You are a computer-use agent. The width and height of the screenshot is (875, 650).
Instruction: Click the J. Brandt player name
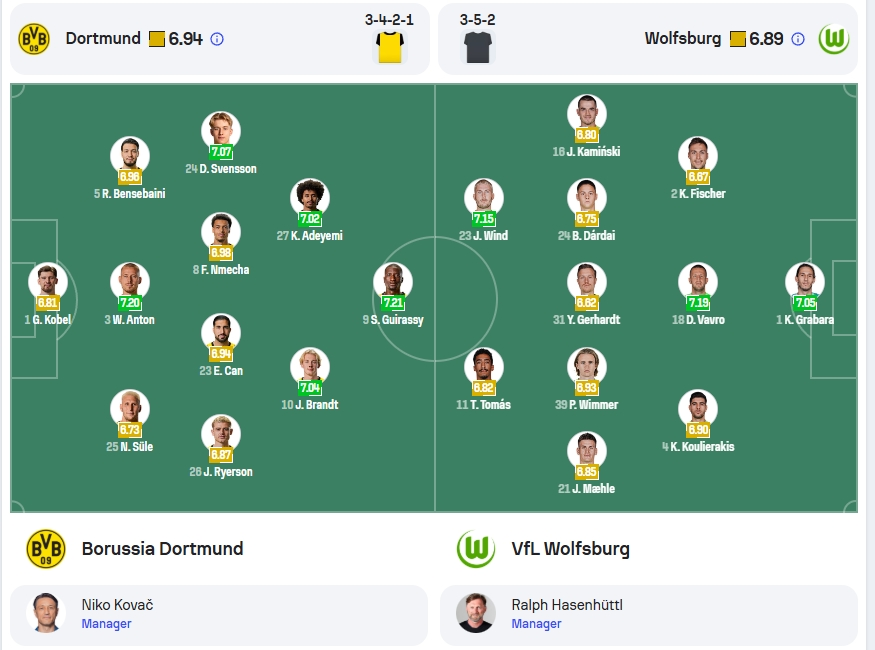point(310,405)
